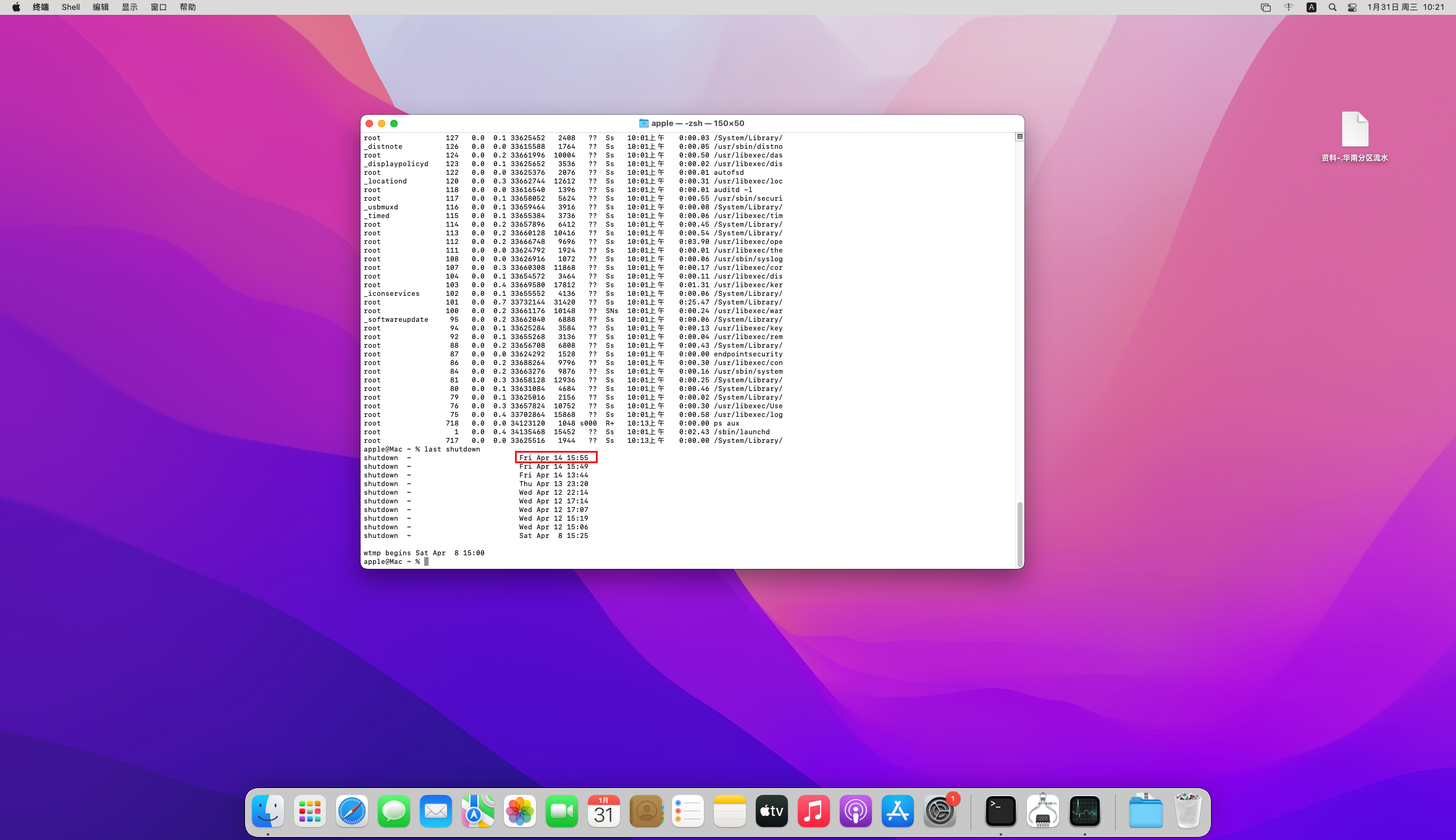Click 'wtmp begins Sat Apr 8 15:00' line
The image size is (1456, 840).
(x=424, y=553)
